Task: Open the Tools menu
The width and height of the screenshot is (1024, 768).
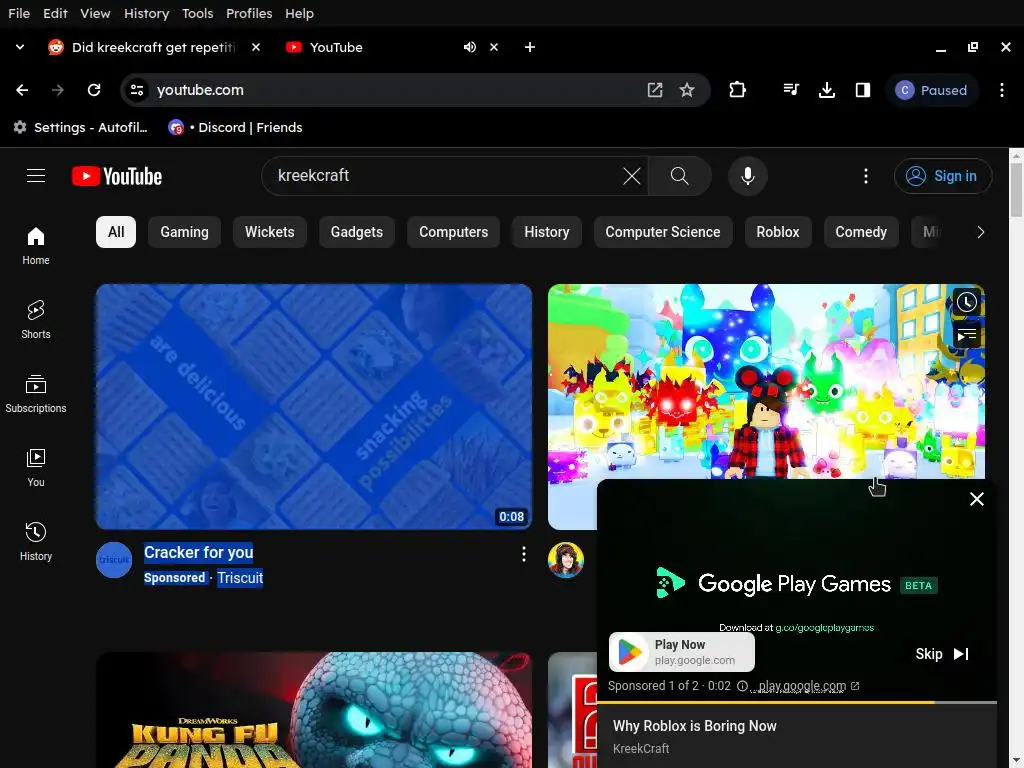Action: [x=197, y=13]
